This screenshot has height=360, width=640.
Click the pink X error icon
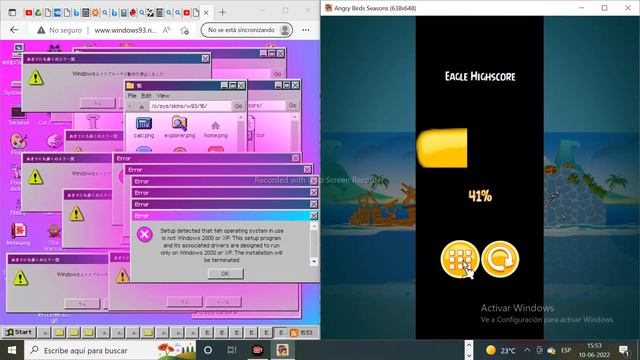tap(144, 235)
